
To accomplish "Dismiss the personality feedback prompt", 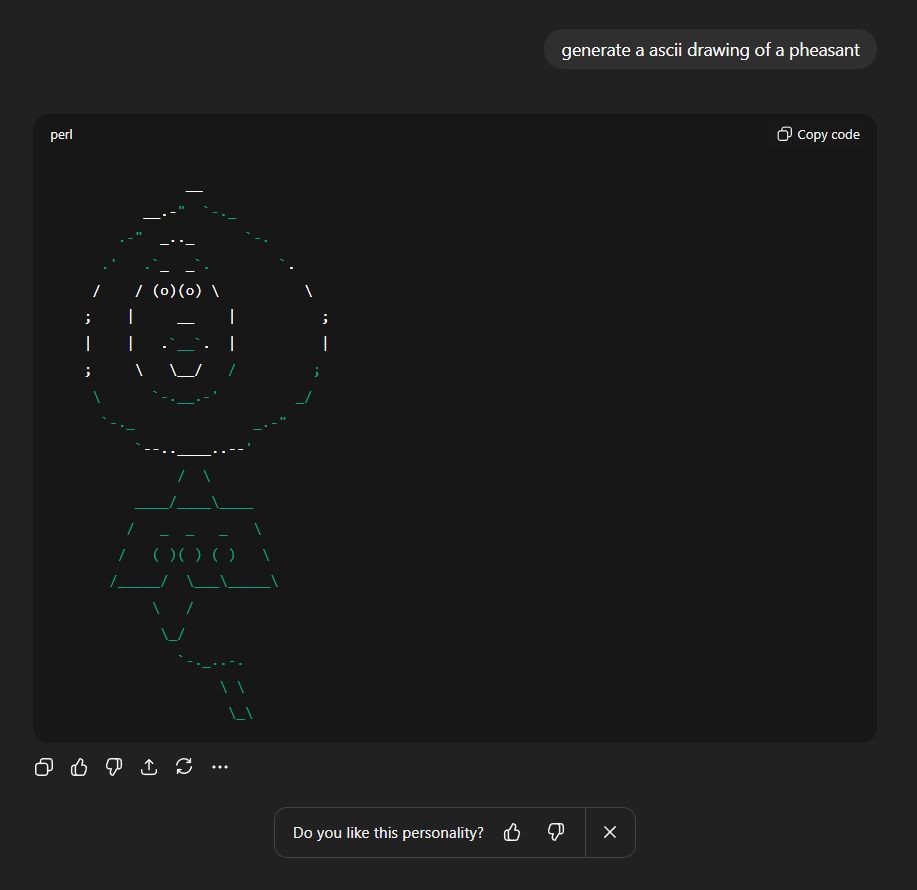I will point(610,832).
